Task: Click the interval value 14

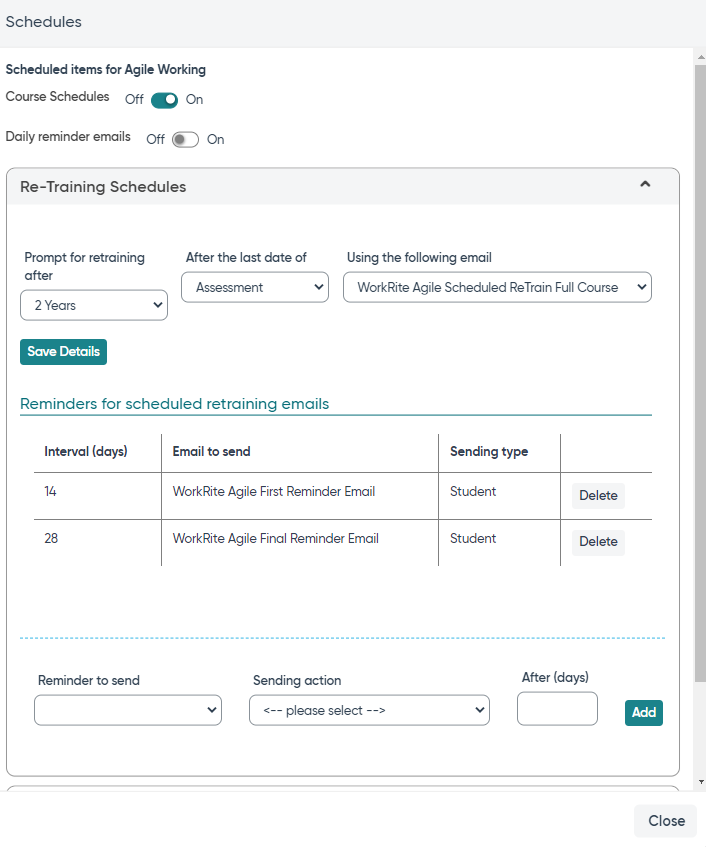Action: tap(50, 492)
